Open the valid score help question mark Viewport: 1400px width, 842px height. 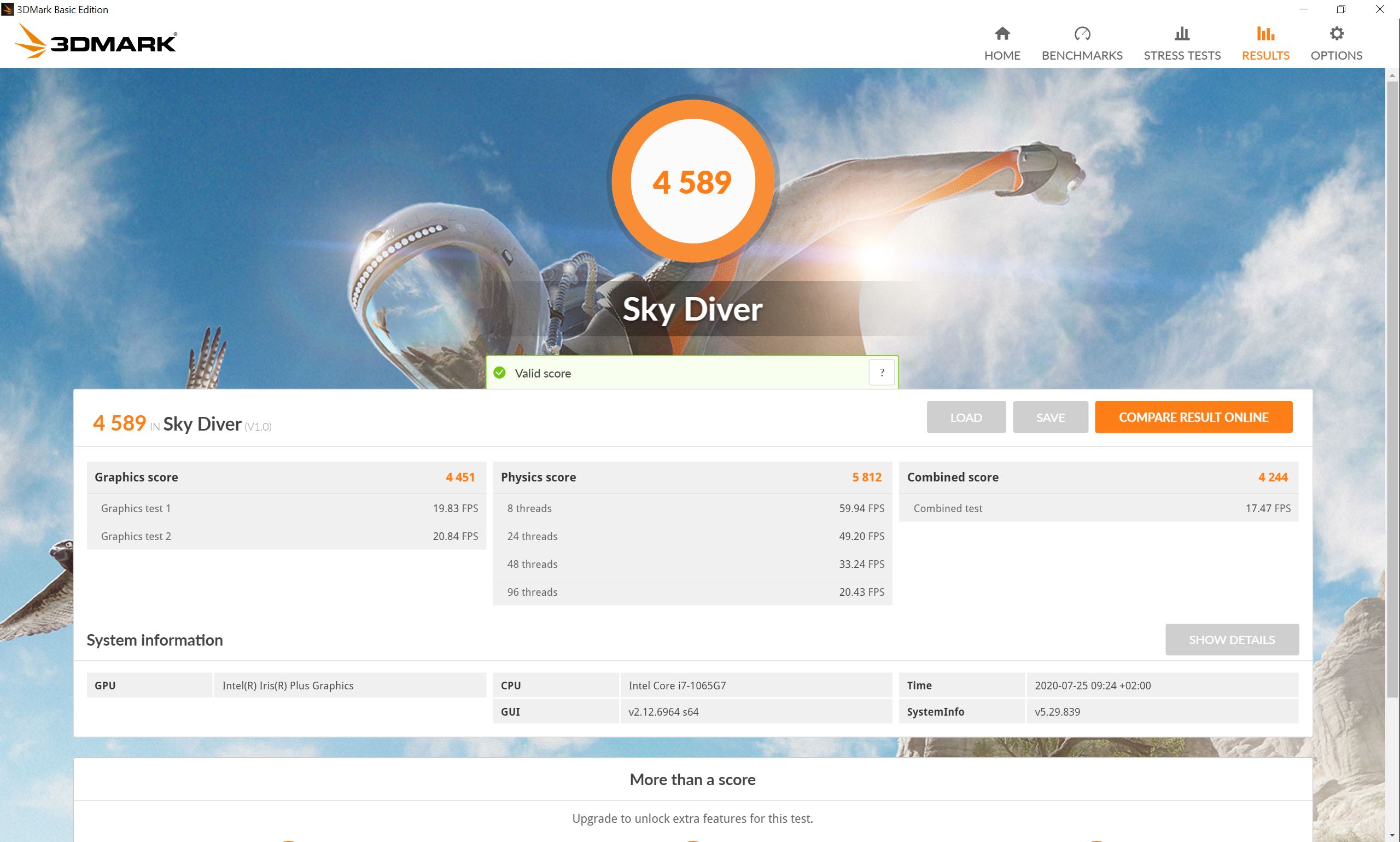(x=881, y=373)
